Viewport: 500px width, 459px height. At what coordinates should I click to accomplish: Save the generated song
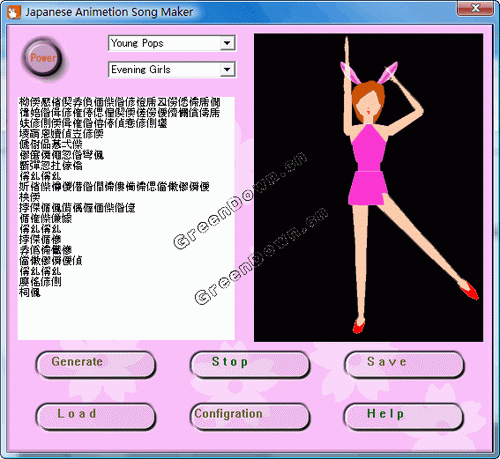404,365
